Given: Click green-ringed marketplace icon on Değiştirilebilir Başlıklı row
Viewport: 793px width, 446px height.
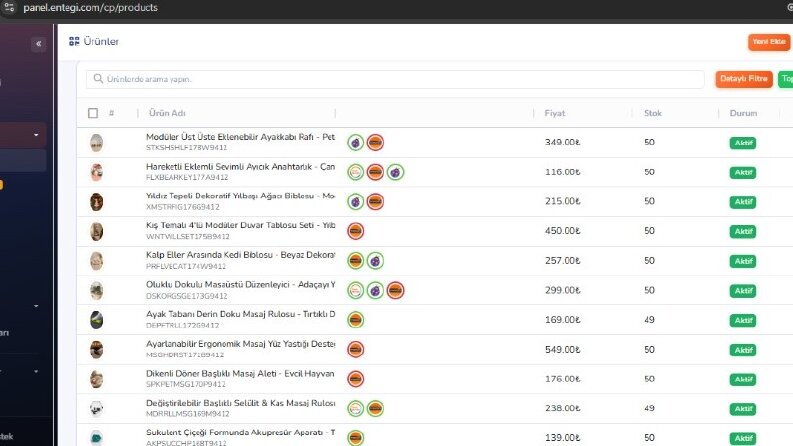Looking at the screenshot, I should [356, 409].
